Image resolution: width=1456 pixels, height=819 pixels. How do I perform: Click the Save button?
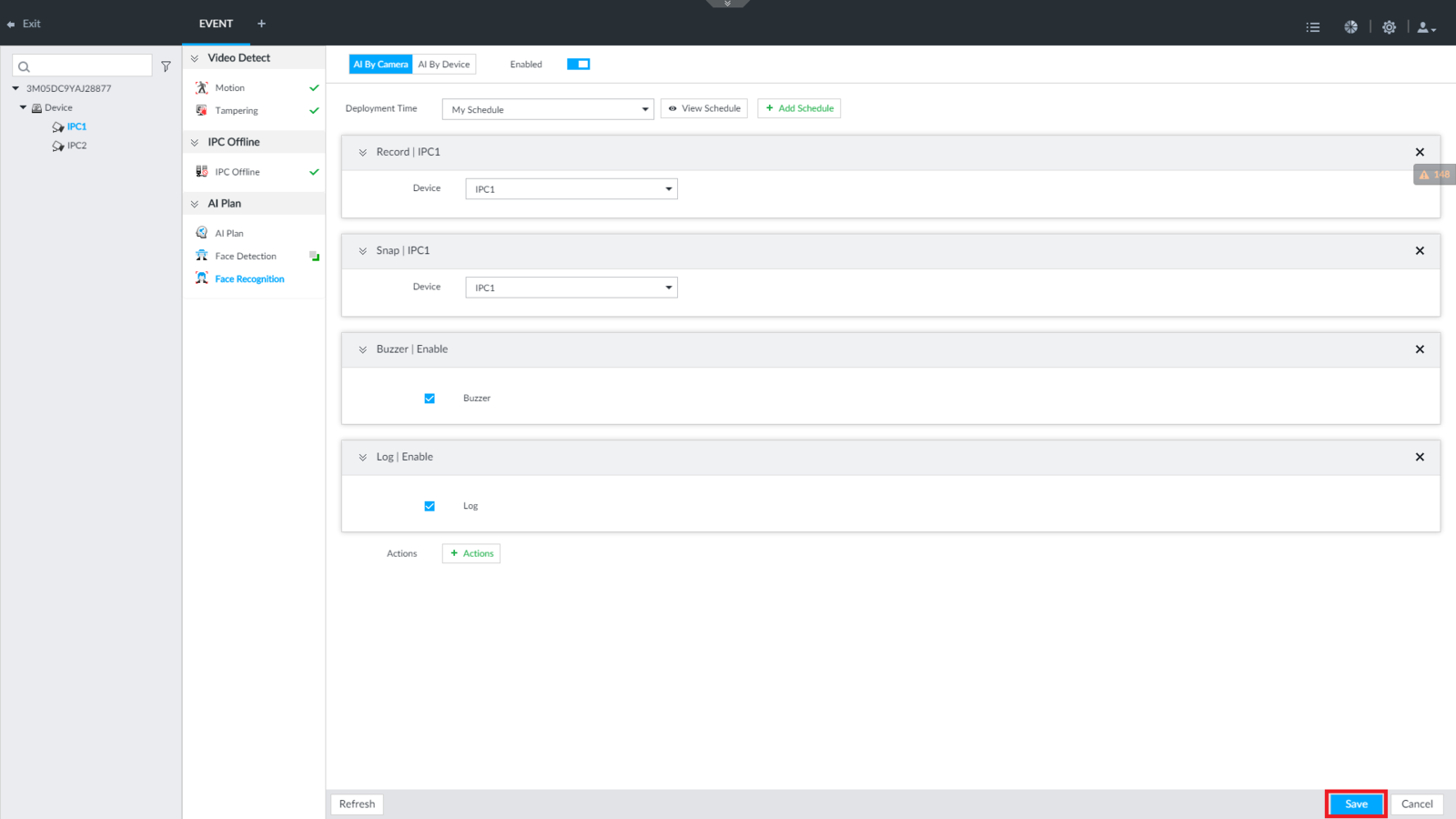1356,804
